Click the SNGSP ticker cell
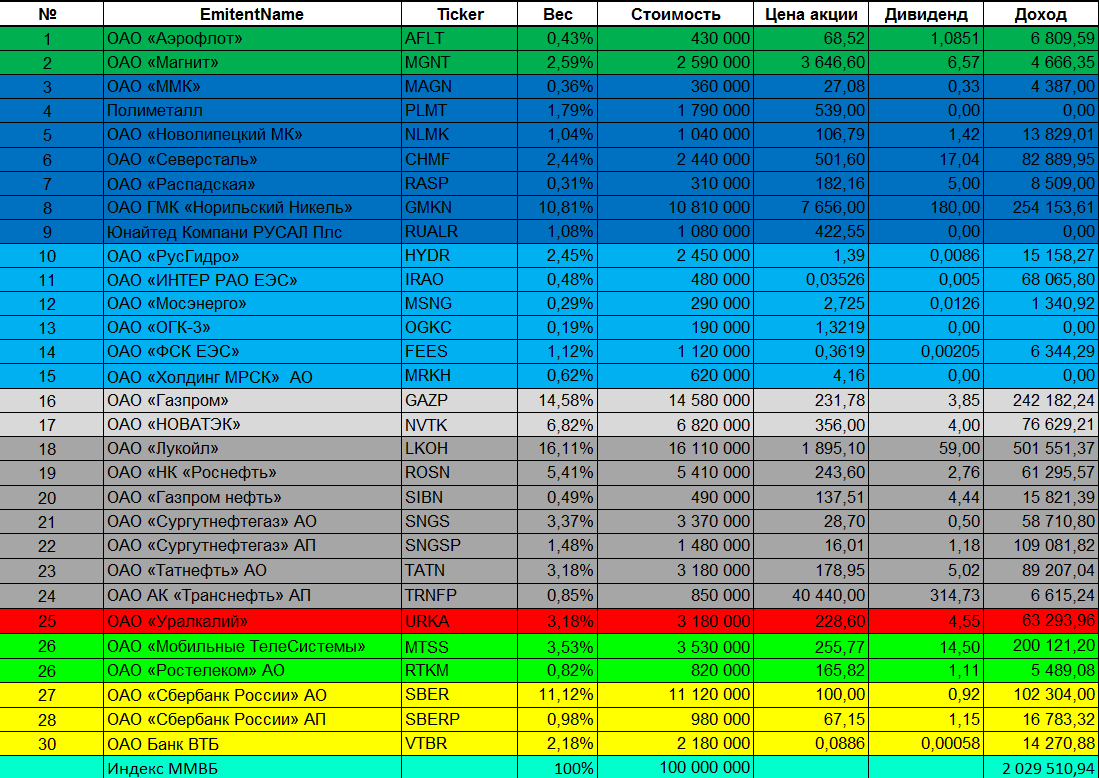The height and width of the screenshot is (778, 1099). tap(460, 545)
